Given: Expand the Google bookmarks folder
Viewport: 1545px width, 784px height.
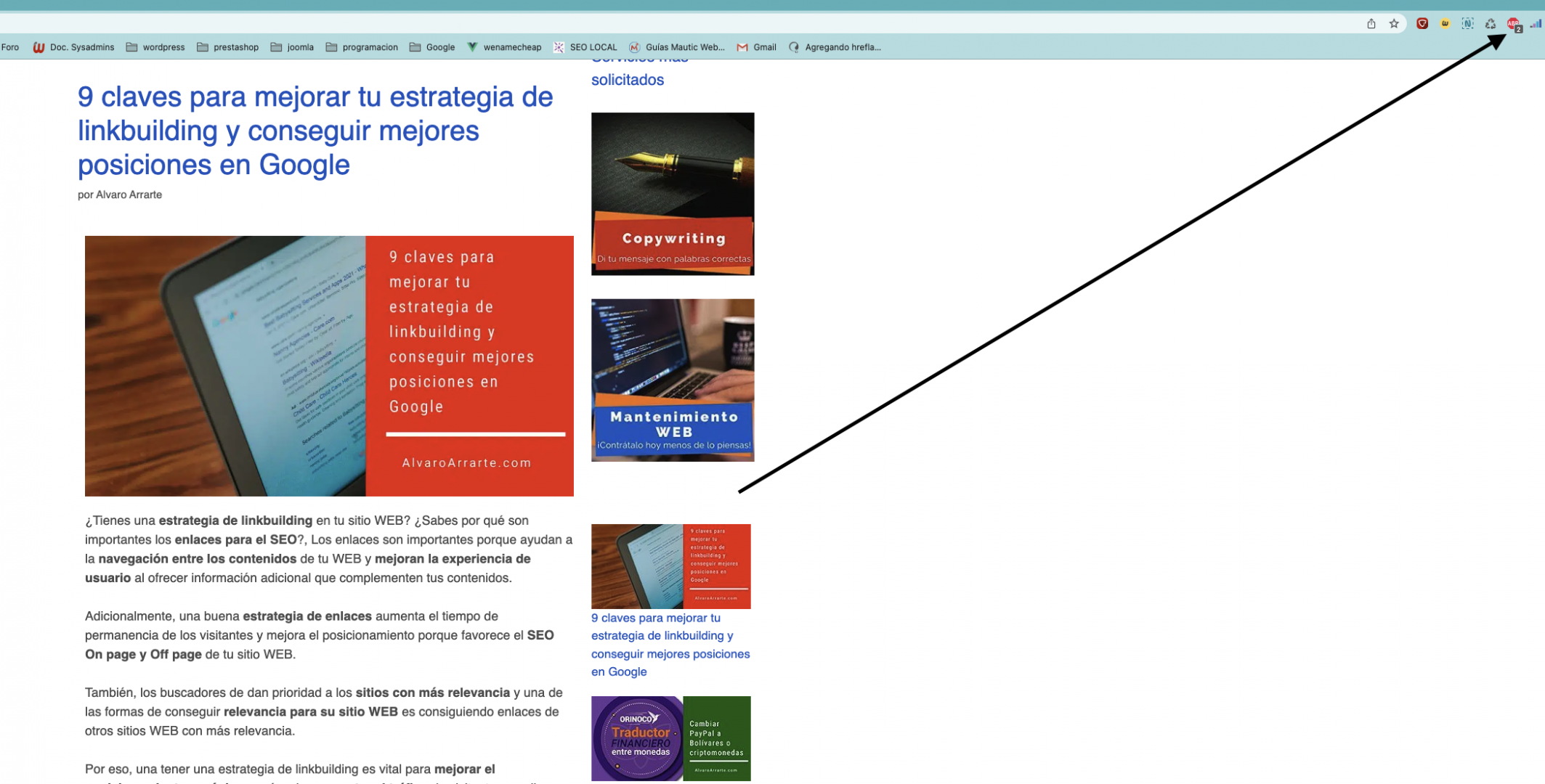Looking at the screenshot, I should [432, 47].
